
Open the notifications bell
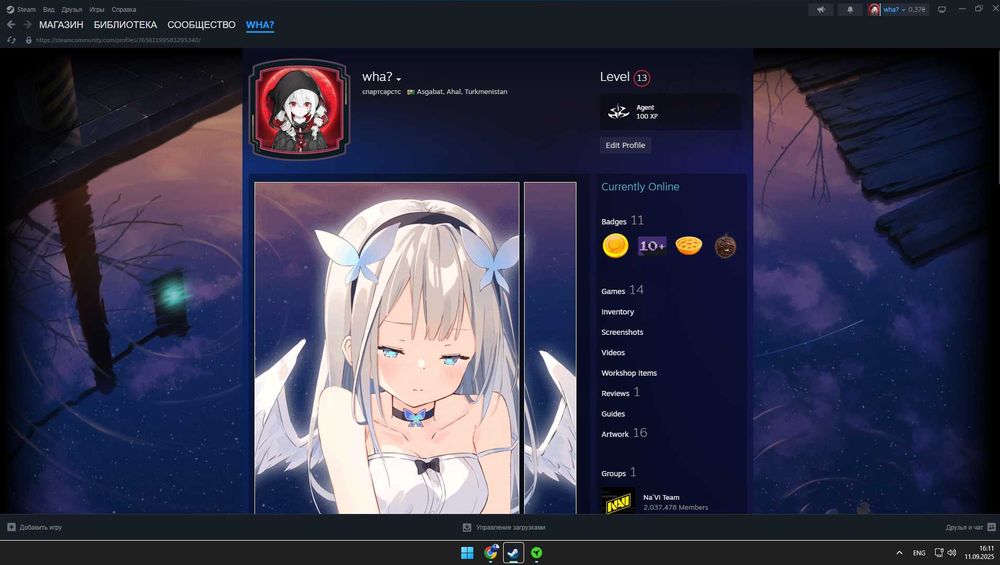click(849, 10)
